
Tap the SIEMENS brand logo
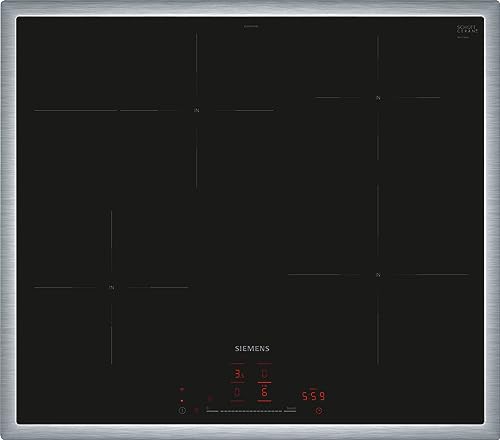(x=252, y=349)
